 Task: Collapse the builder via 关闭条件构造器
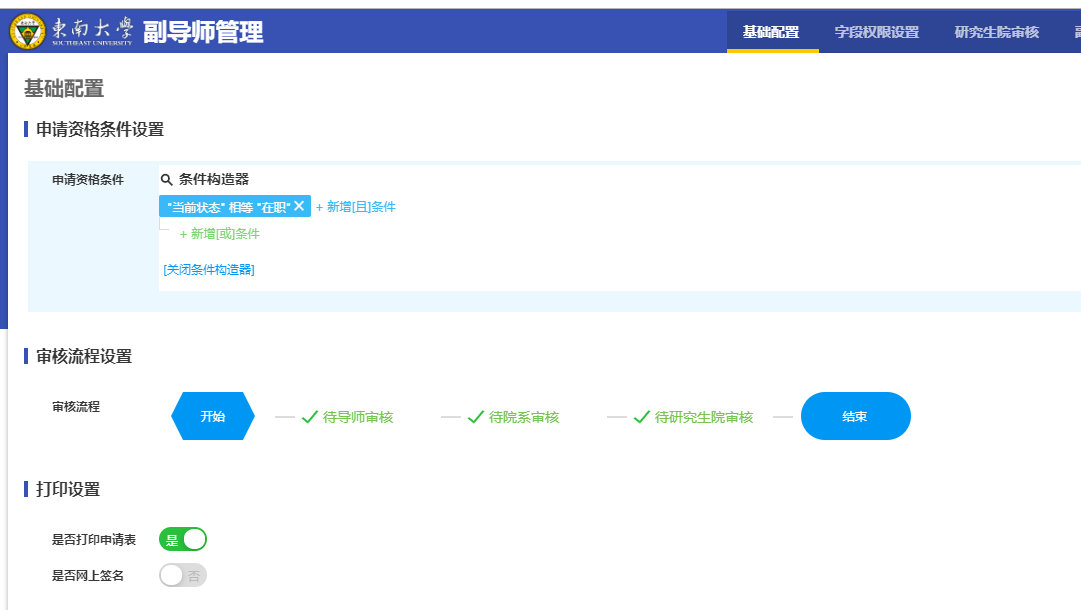click(x=209, y=270)
